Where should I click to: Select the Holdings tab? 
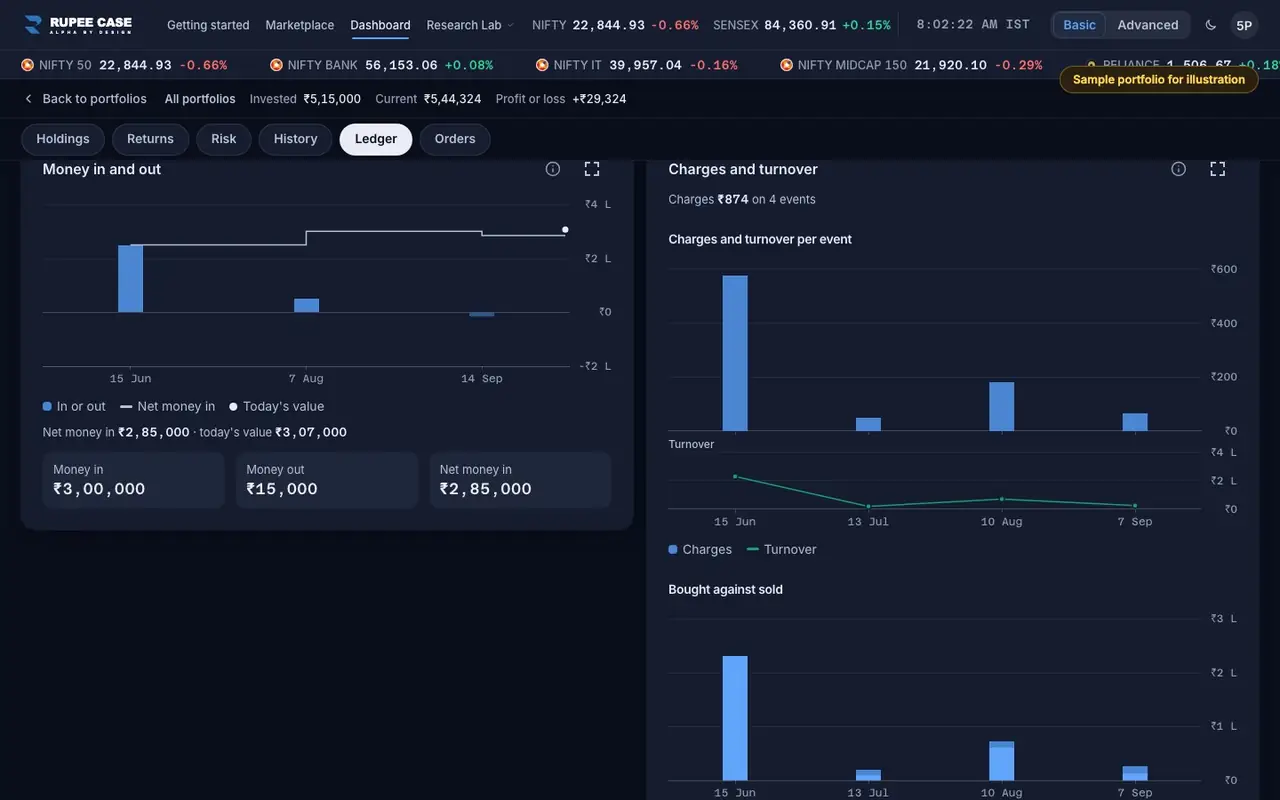(x=63, y=139)
